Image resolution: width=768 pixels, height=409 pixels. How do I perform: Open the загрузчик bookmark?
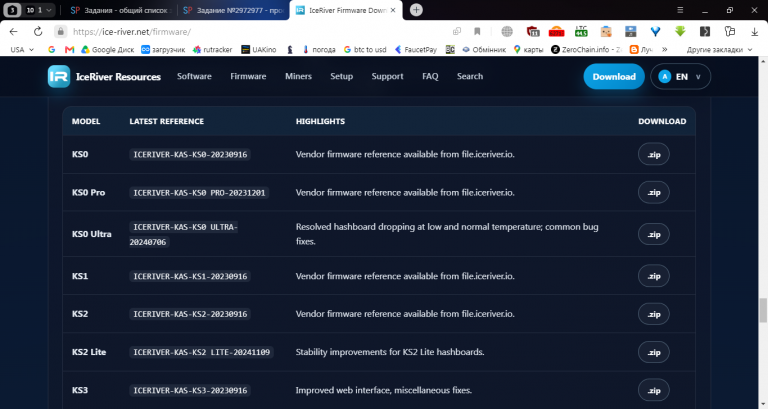pyautogui.click(x=163, y=49)
